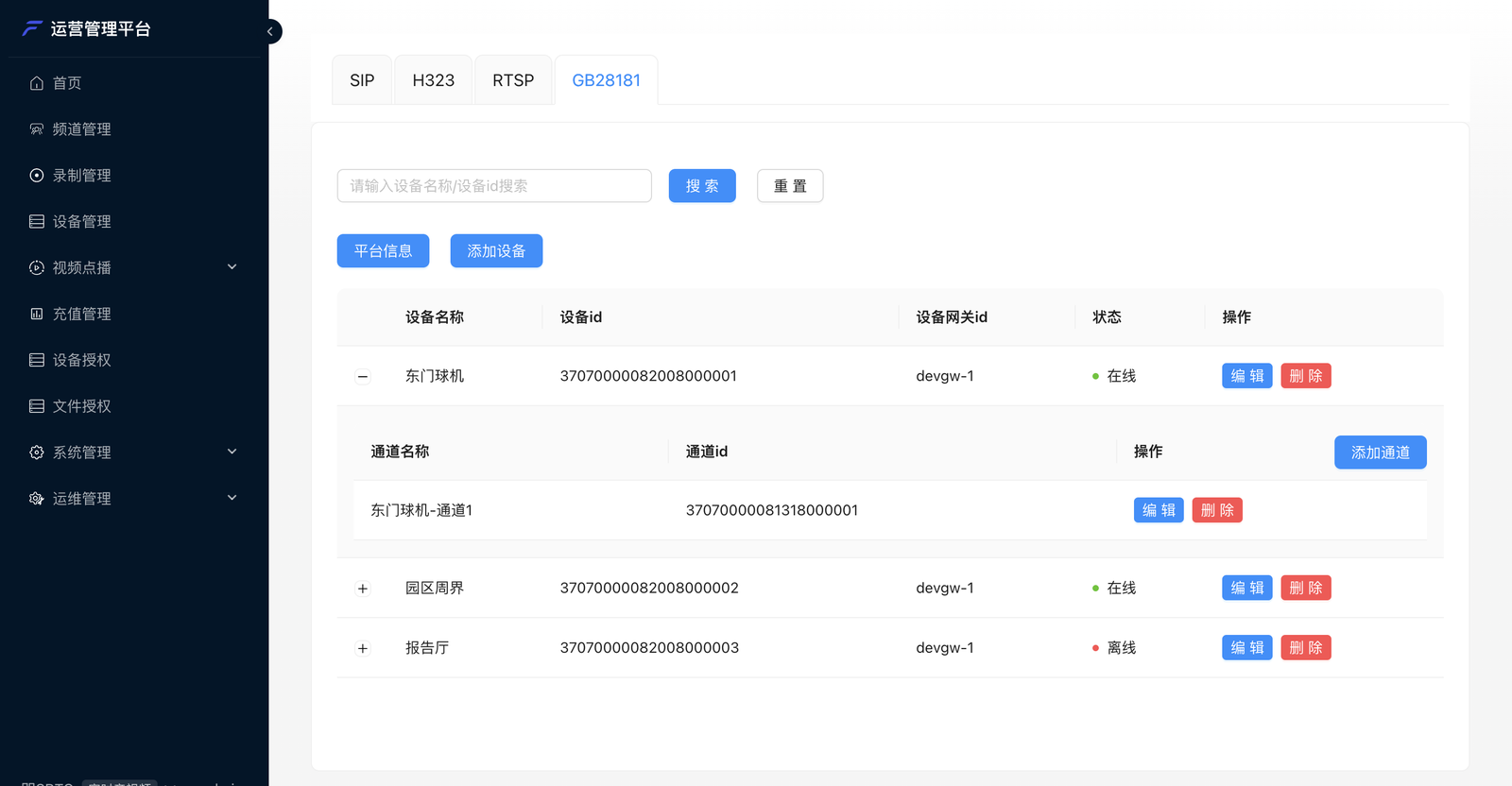Click the platform logo icon
1512x786 pixels.
33,28
